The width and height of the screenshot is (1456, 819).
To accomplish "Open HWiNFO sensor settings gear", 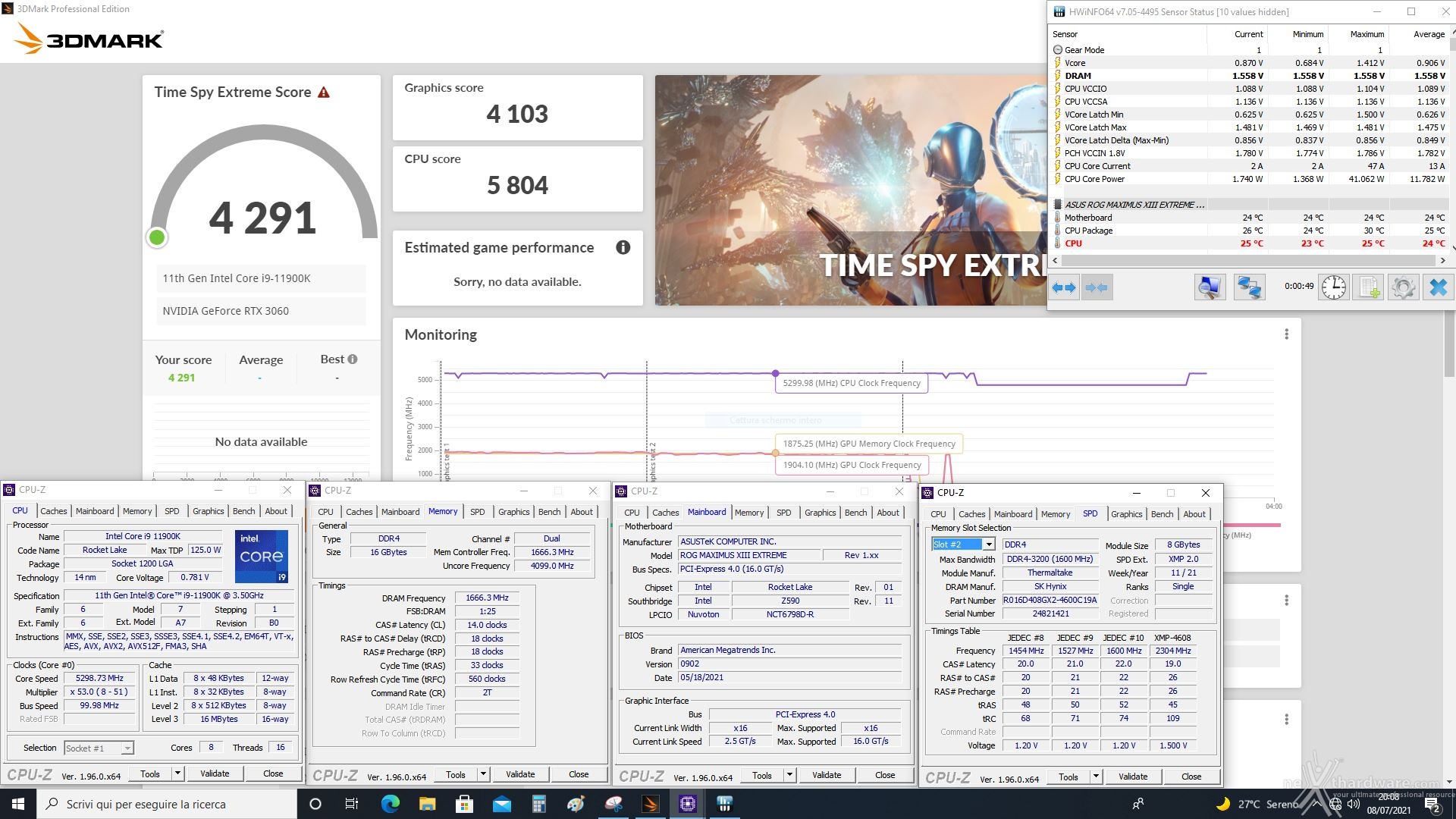I will 1403,287.
